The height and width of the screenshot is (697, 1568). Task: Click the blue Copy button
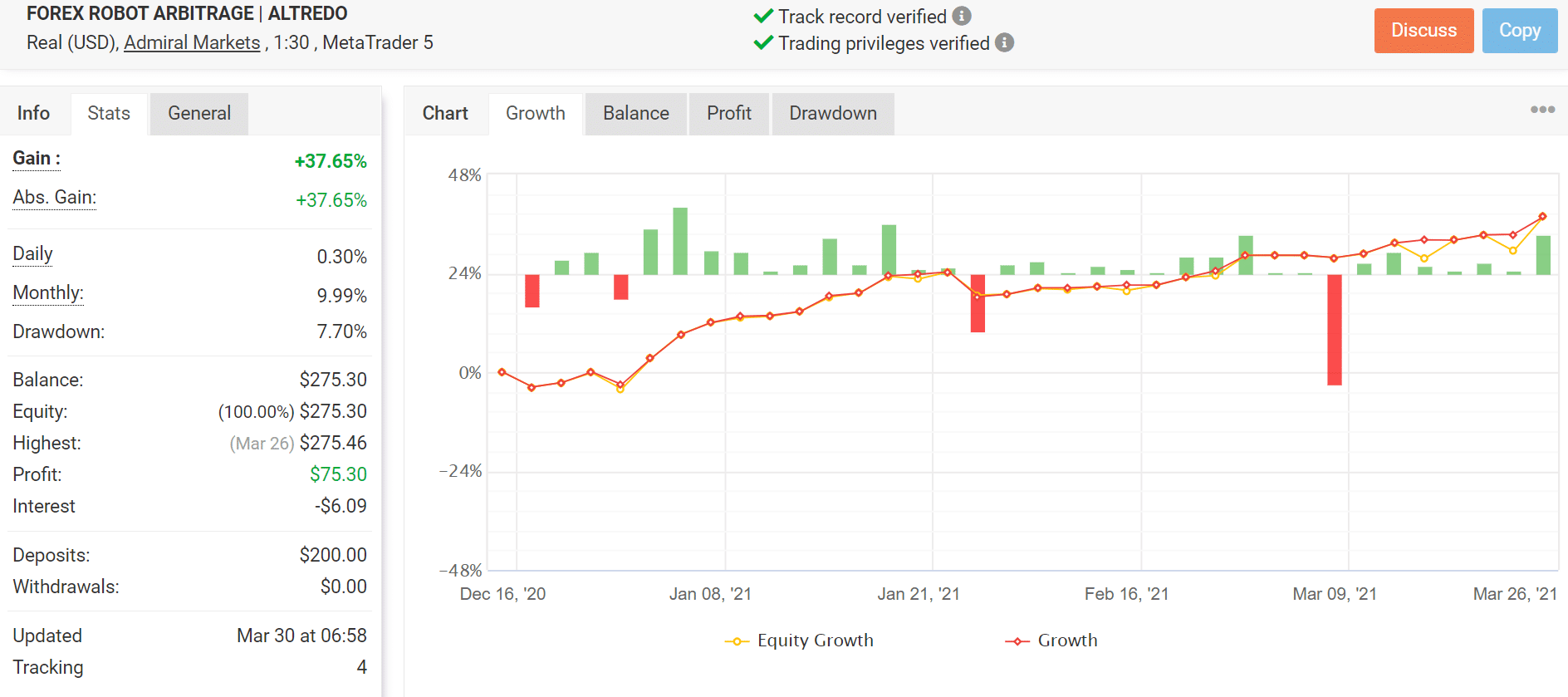click(1520, 31)
